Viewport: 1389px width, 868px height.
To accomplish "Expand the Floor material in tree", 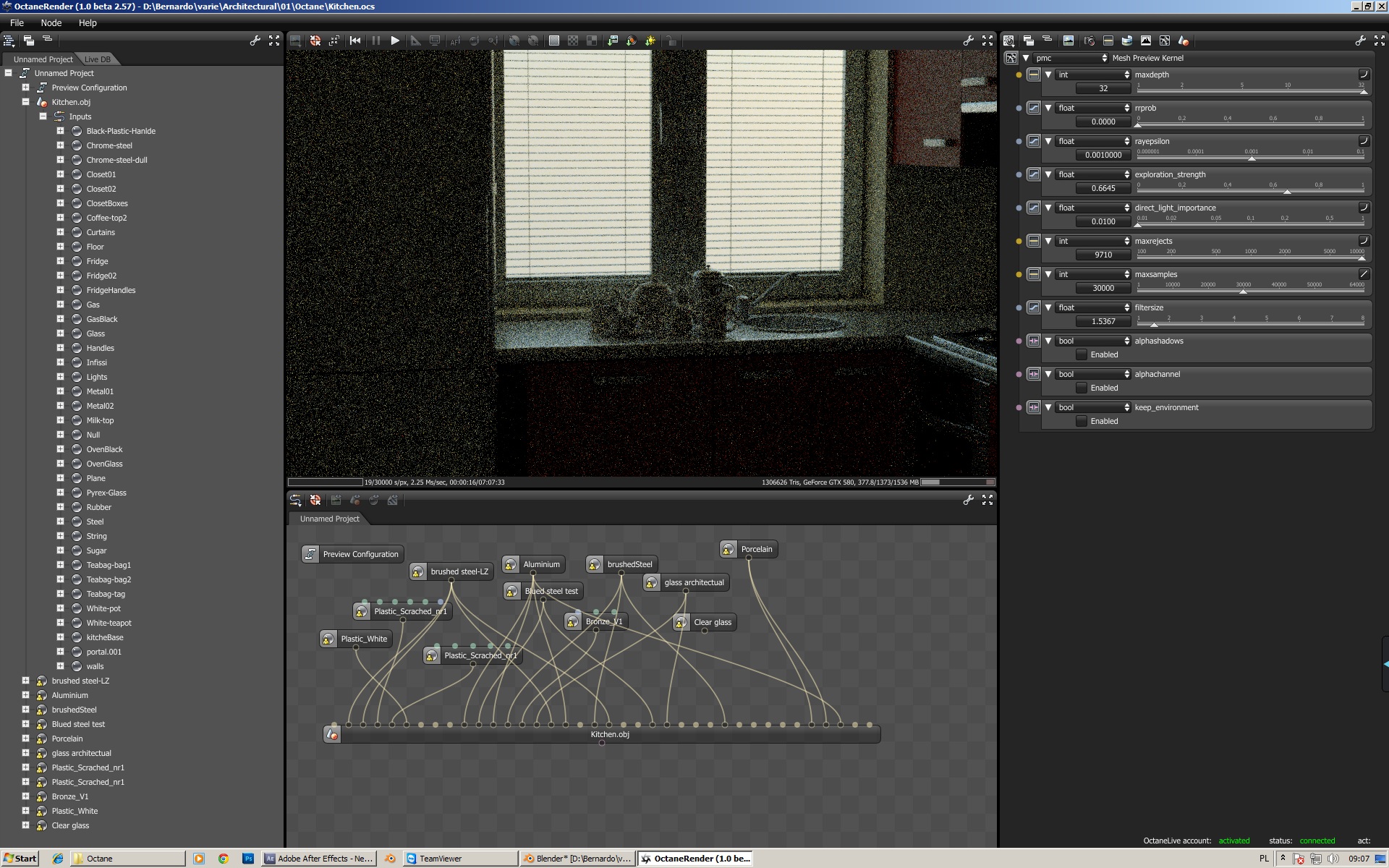I will pos(61,247).
